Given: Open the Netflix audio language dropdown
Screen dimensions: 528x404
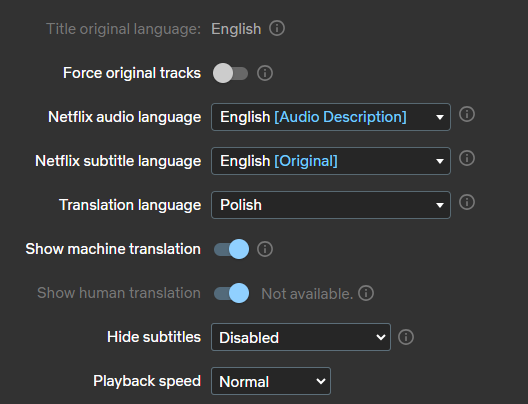Looking at the screenshot, I should pyautogui.click(x=331, y=117).
